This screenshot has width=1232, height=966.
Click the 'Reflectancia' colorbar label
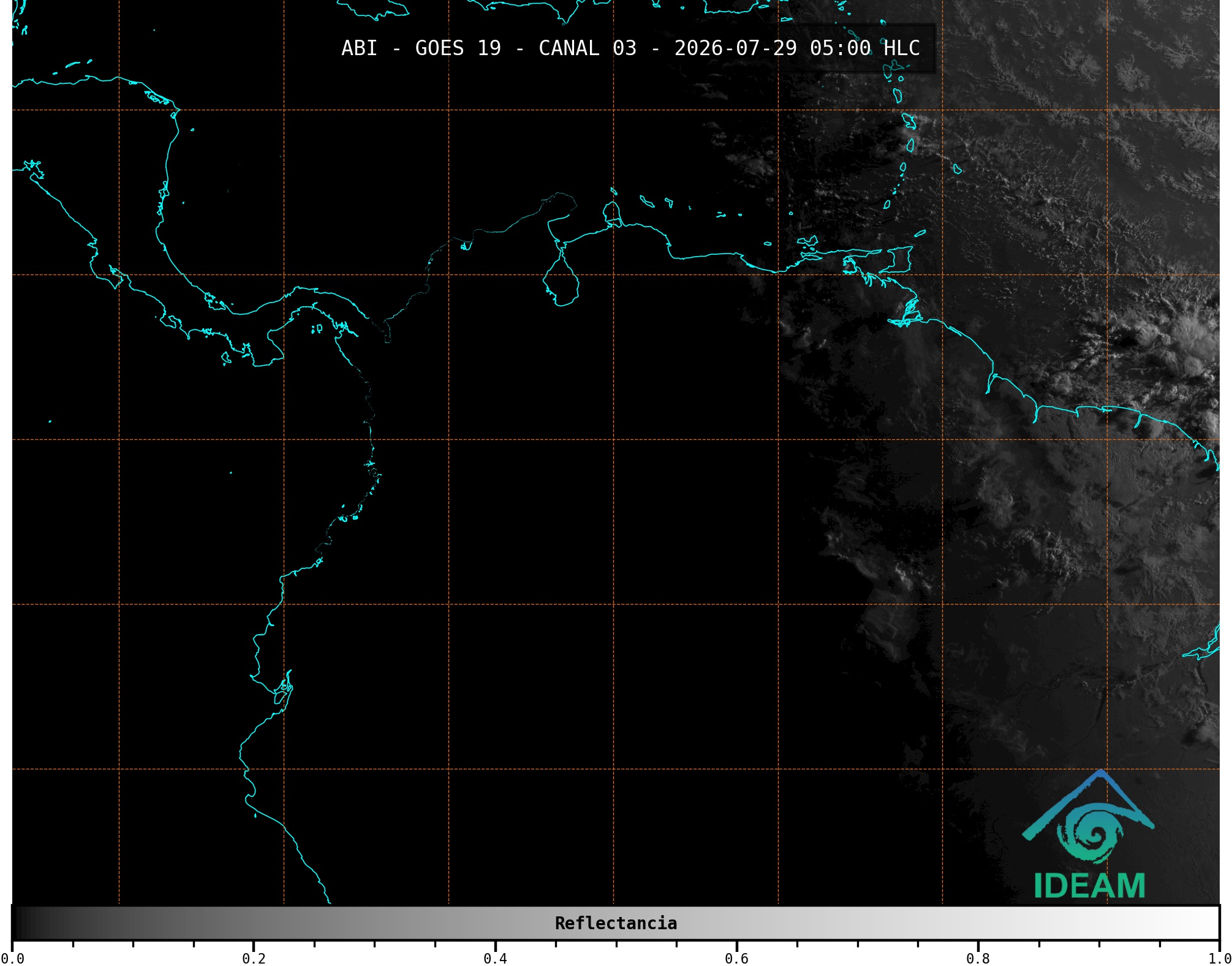click(616, 923)
